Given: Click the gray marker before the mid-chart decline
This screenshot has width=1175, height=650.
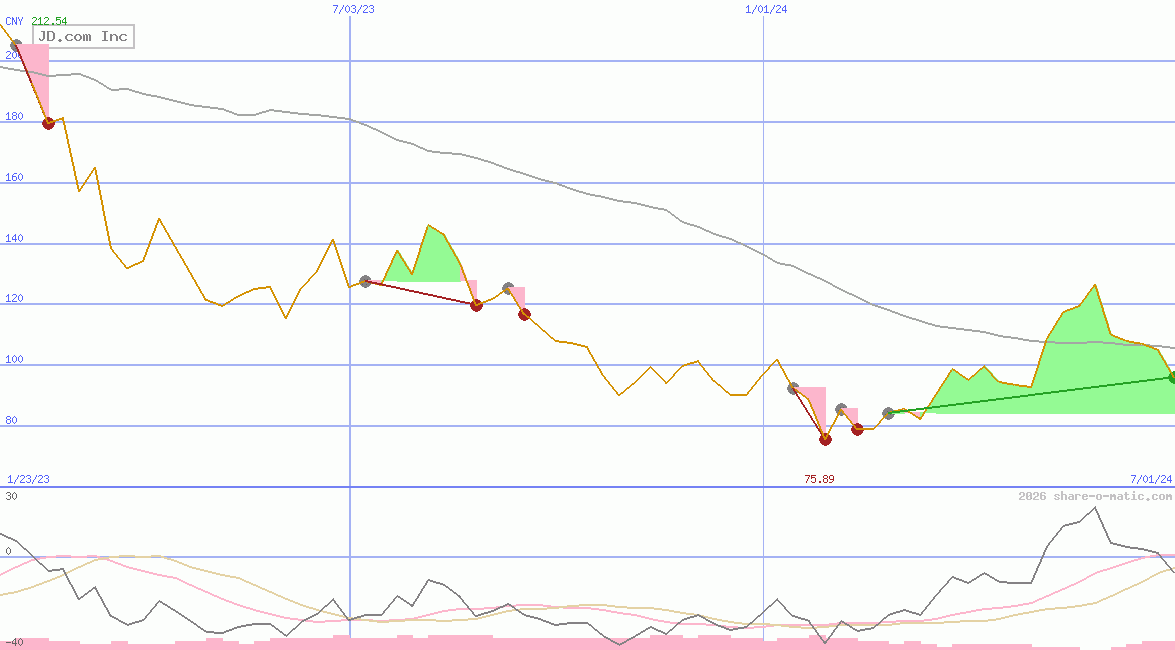Looking at the screenshot, I should 364,281.
